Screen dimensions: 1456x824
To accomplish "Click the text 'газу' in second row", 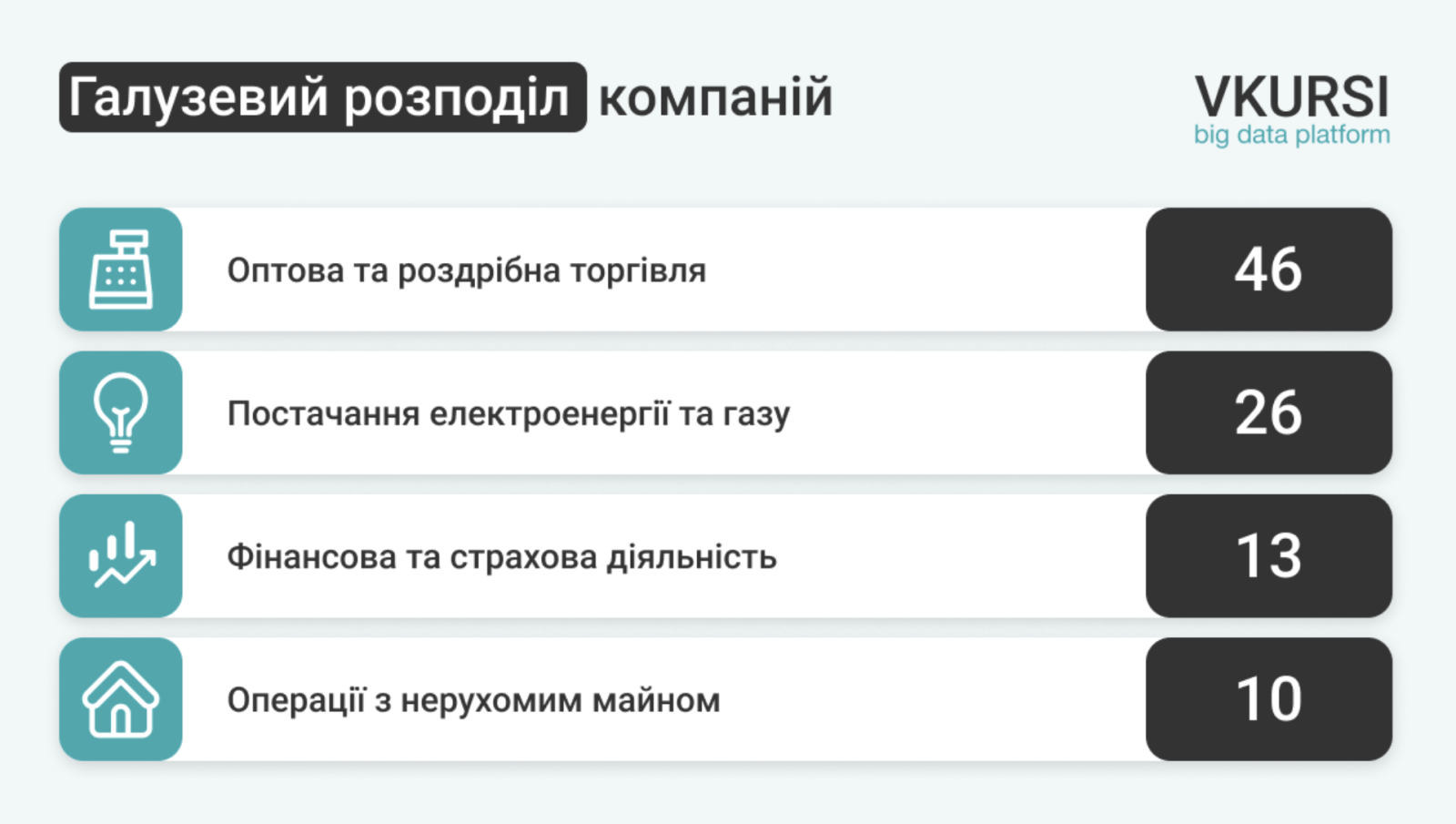I will pyautogui.click(x=756, y=414).
